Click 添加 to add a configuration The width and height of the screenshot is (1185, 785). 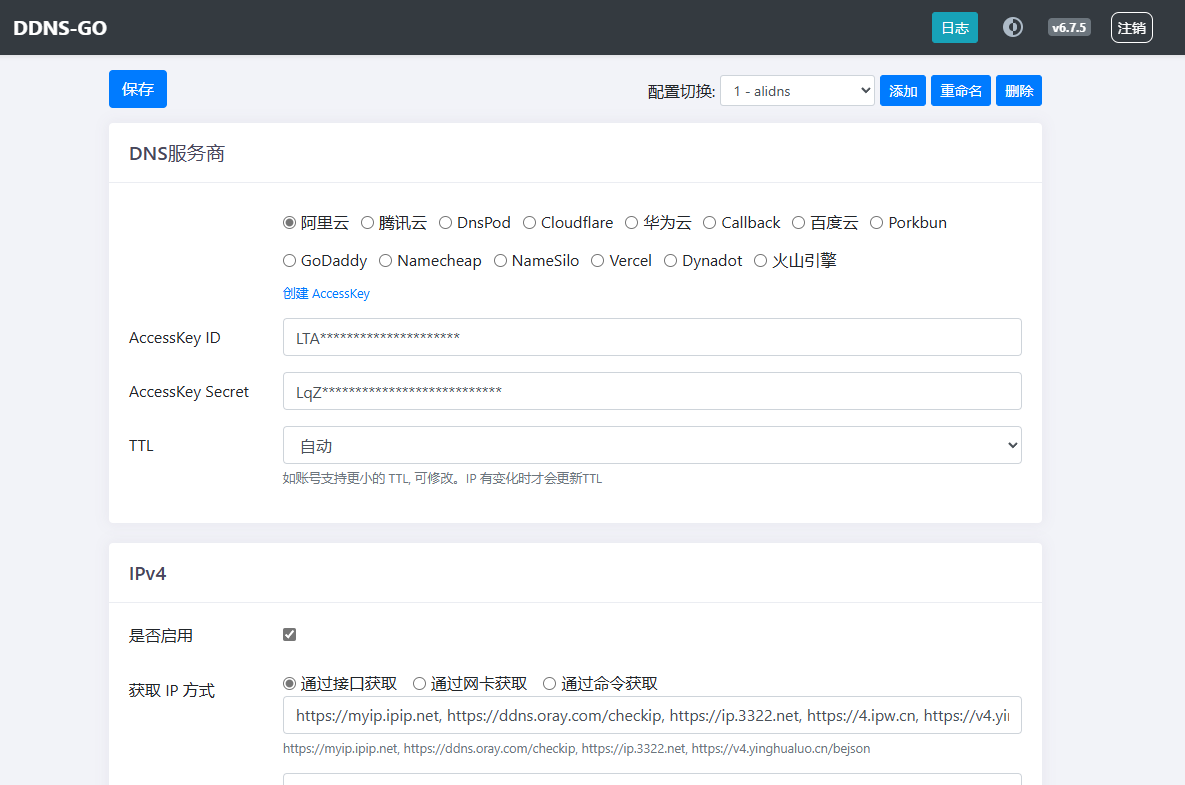(x=902, y=91)
